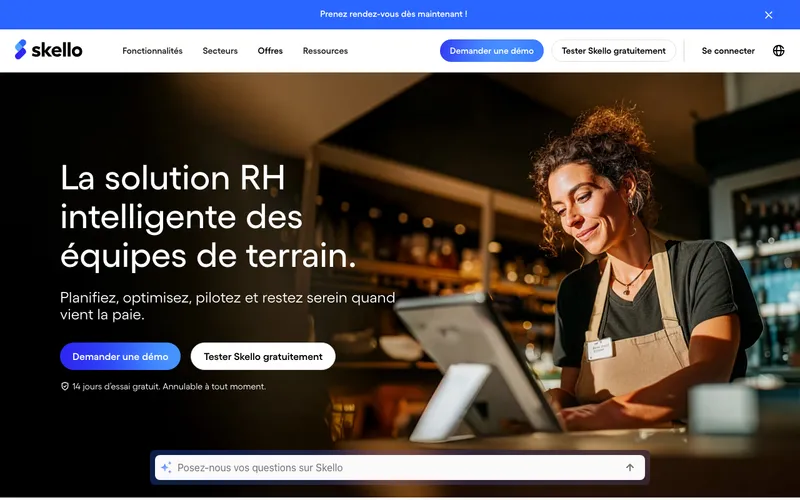Click the 14 jours d'essai gratuit text

click(x=169, y=386)
